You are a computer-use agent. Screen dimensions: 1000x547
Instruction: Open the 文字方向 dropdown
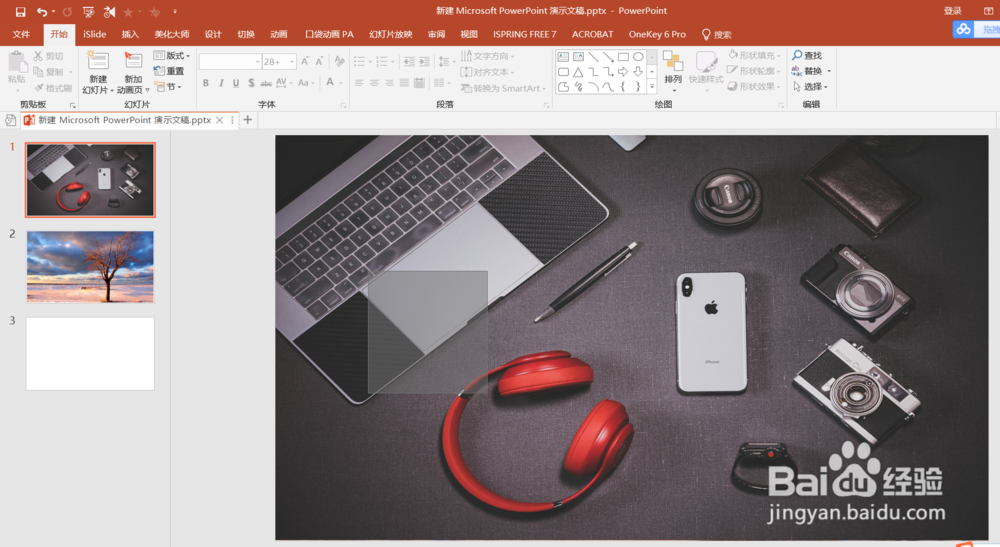(487, 56)
